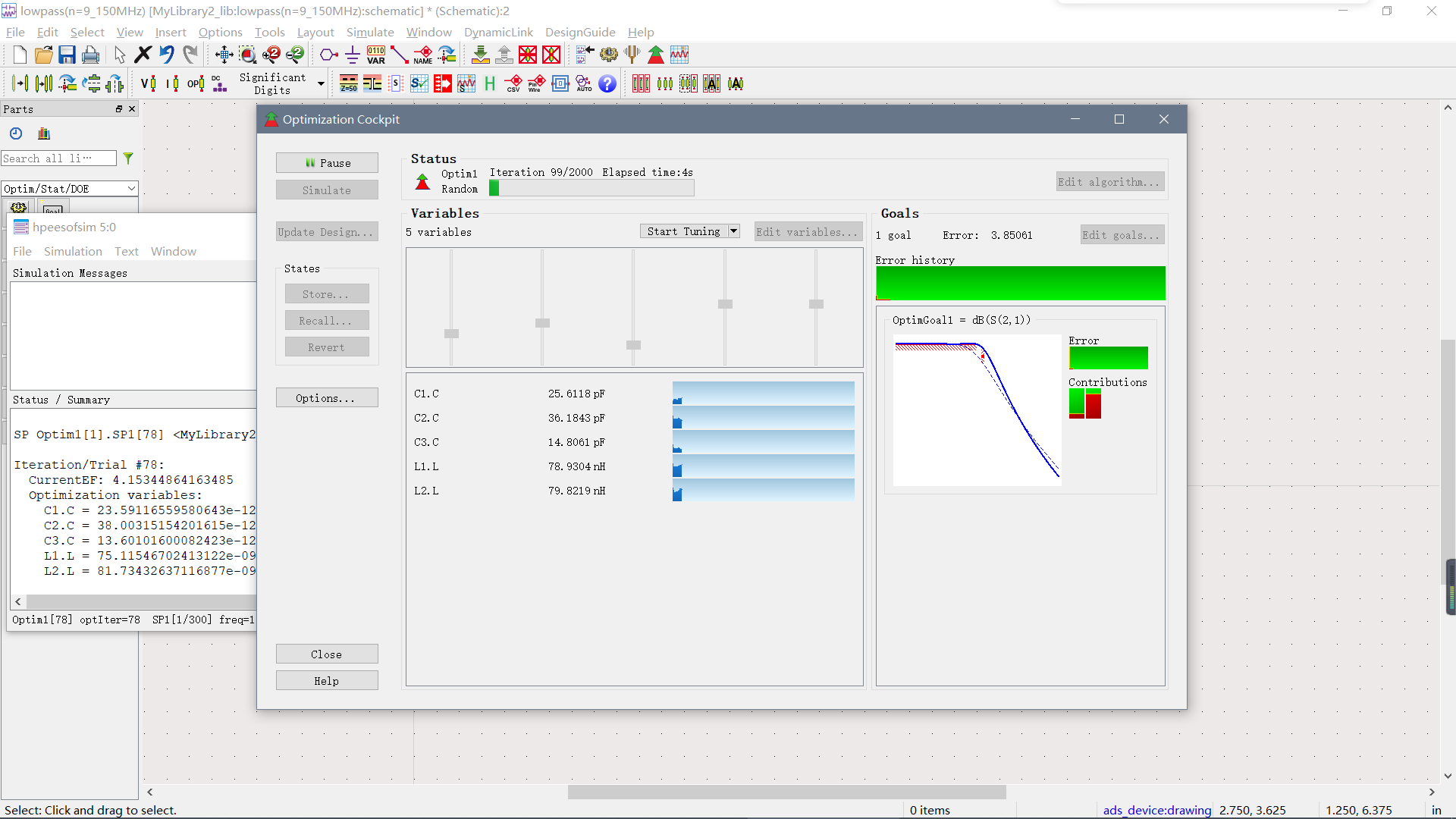Click the Options... button in cockpit
1456x819 pixels.
point(327,398)
